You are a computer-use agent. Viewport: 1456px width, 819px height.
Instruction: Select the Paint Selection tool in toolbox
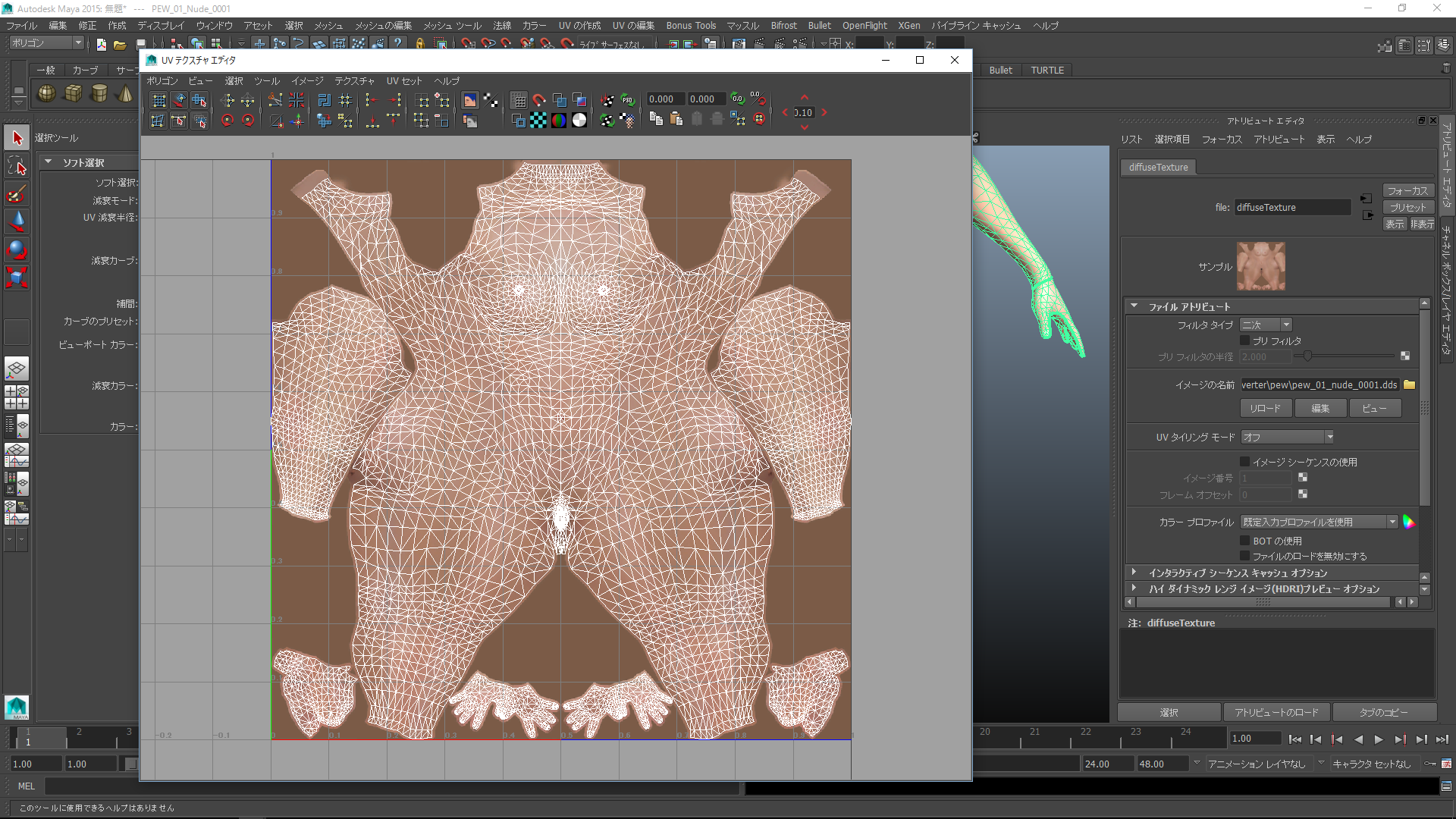(17, 194)
